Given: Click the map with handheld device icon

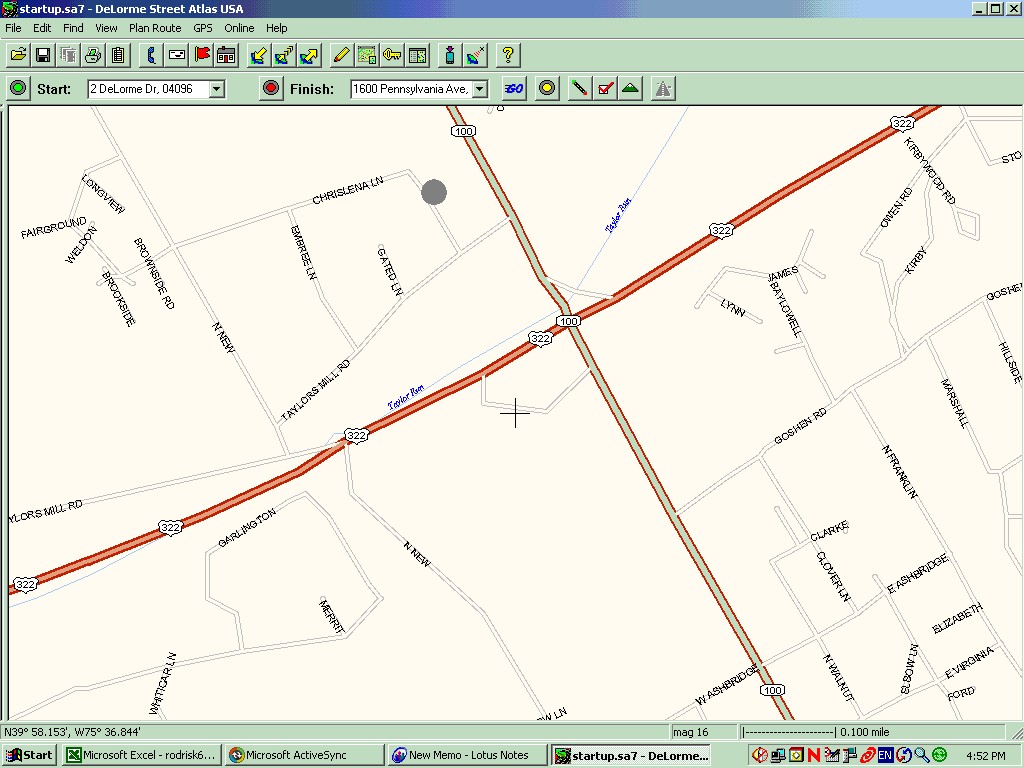Looking at the screenshot, I should click(367, 56).
